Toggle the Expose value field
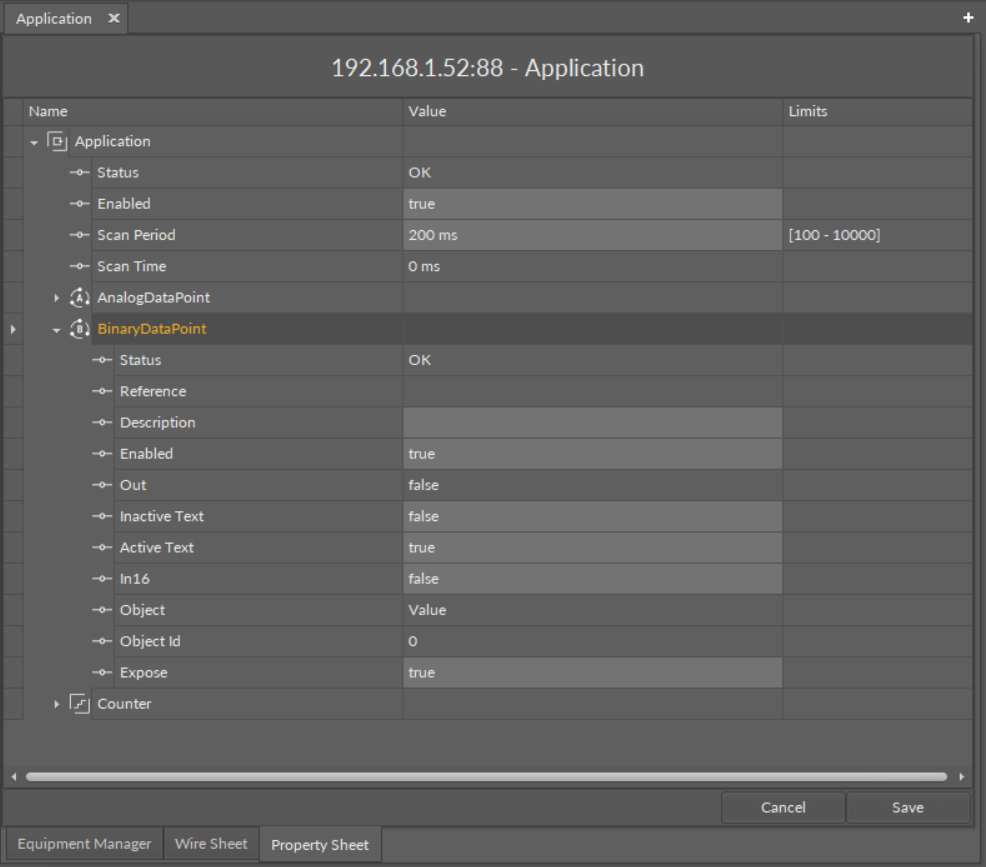Screen dimensions: 986x867 [x=592, y=673]
